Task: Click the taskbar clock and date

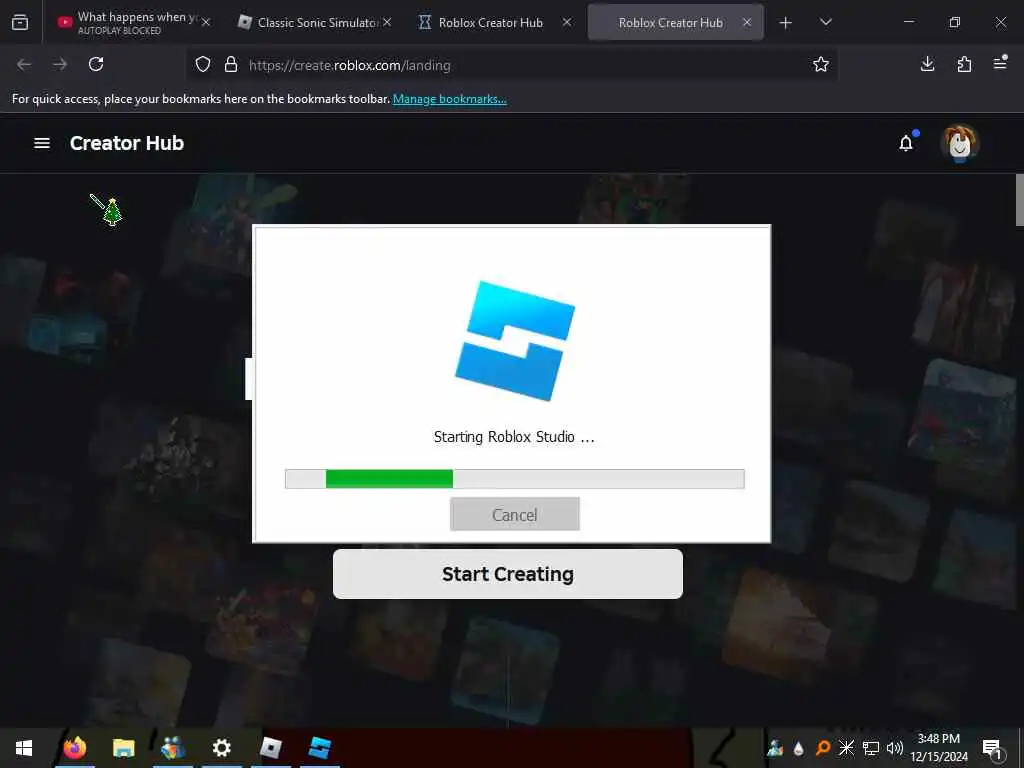Action: pos(939,748)
